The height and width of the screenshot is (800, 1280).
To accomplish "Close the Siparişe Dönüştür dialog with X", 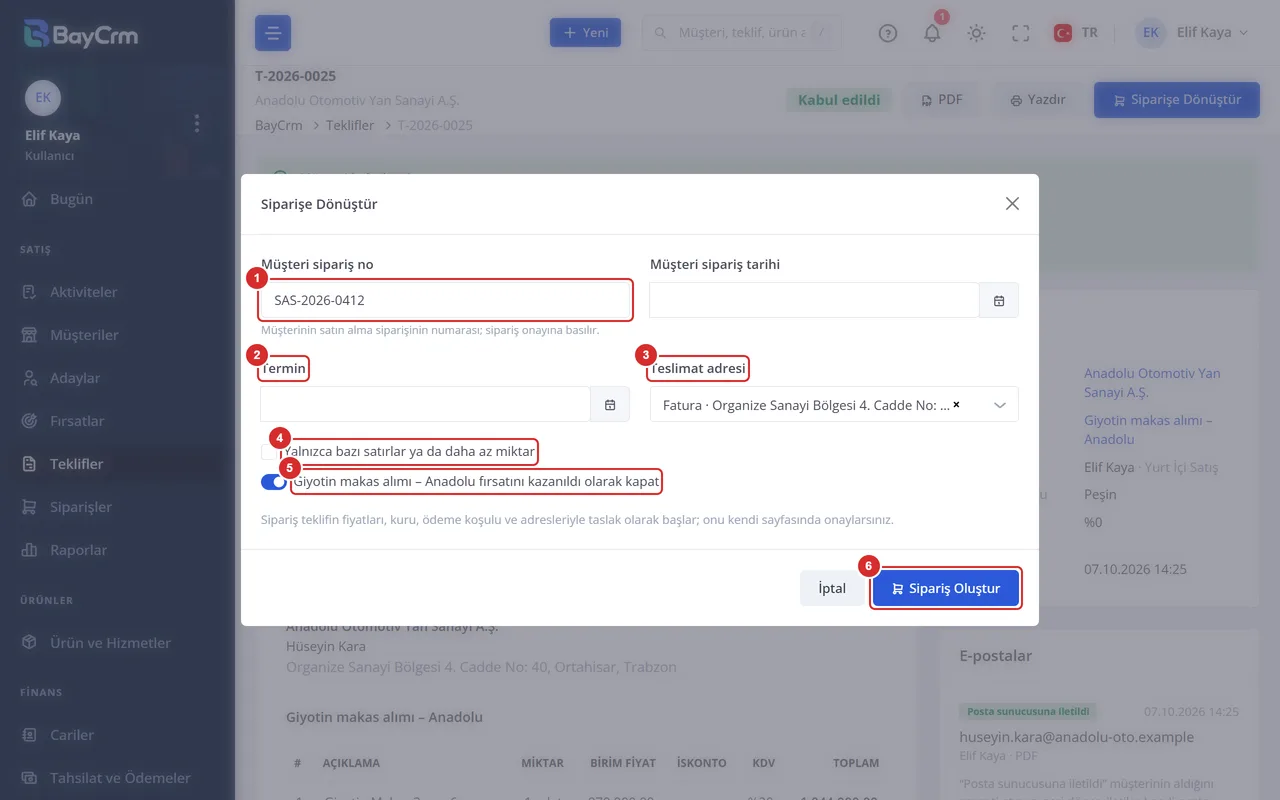I will coord(1012,204).
